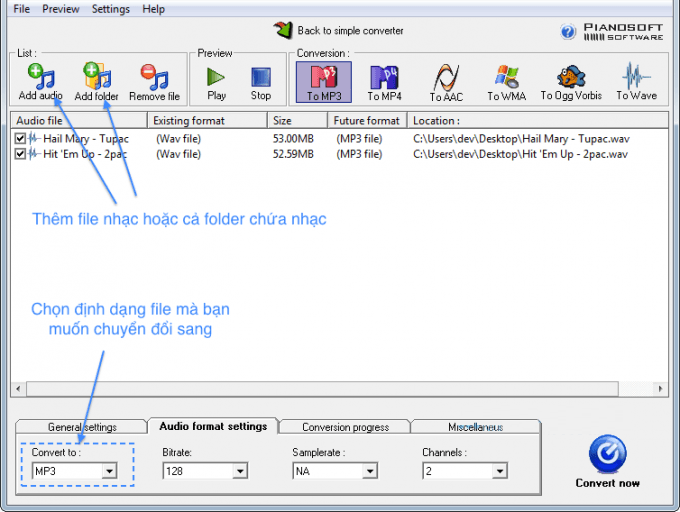Switch to the General settings tab

tap(82, 427)
